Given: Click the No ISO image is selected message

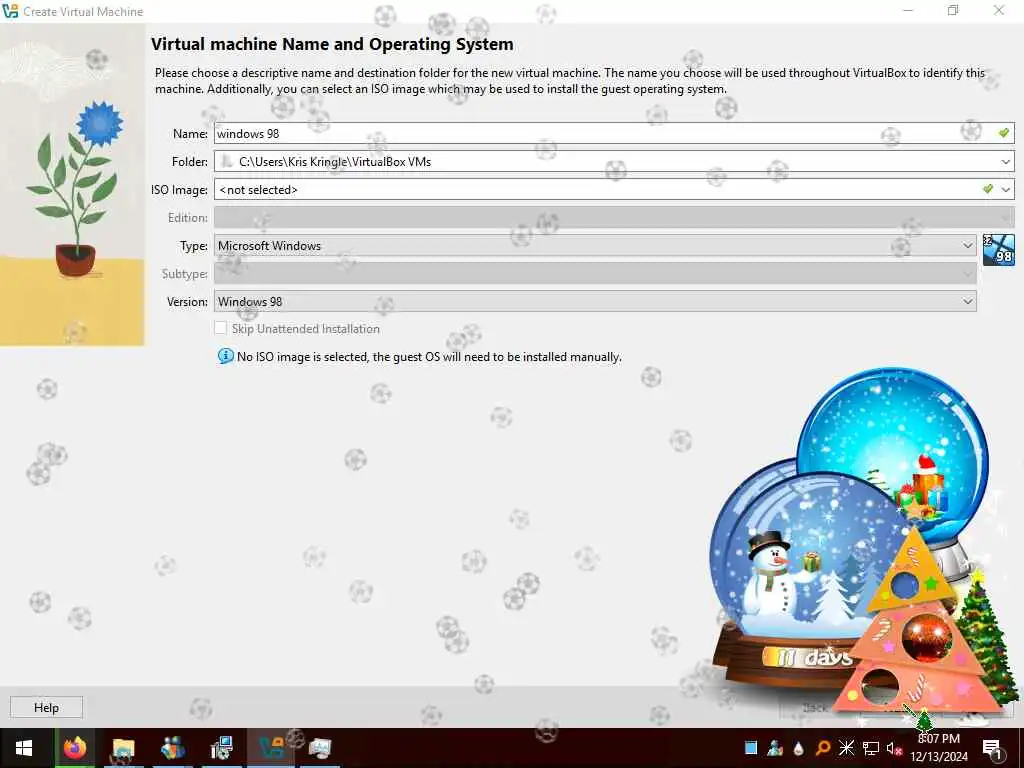Looking at the screenshot, I should click(x=429, y=357).
